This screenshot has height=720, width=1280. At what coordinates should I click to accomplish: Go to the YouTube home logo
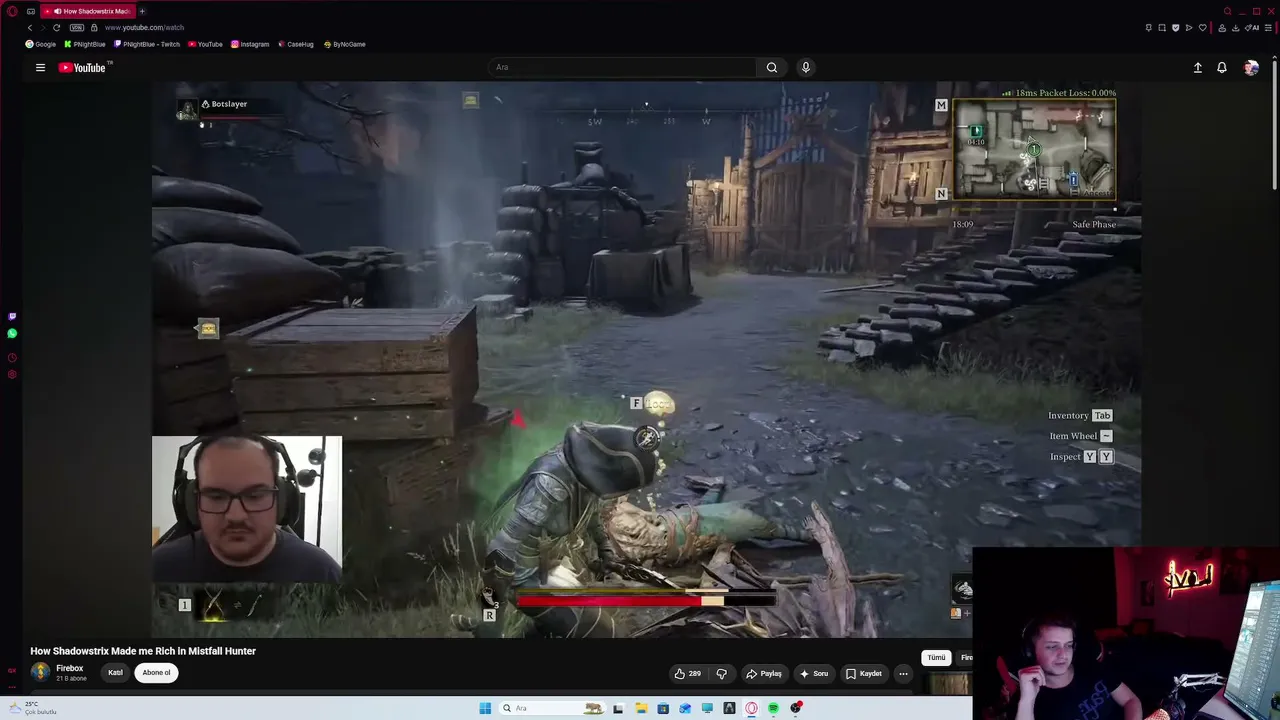pos(82,68)
